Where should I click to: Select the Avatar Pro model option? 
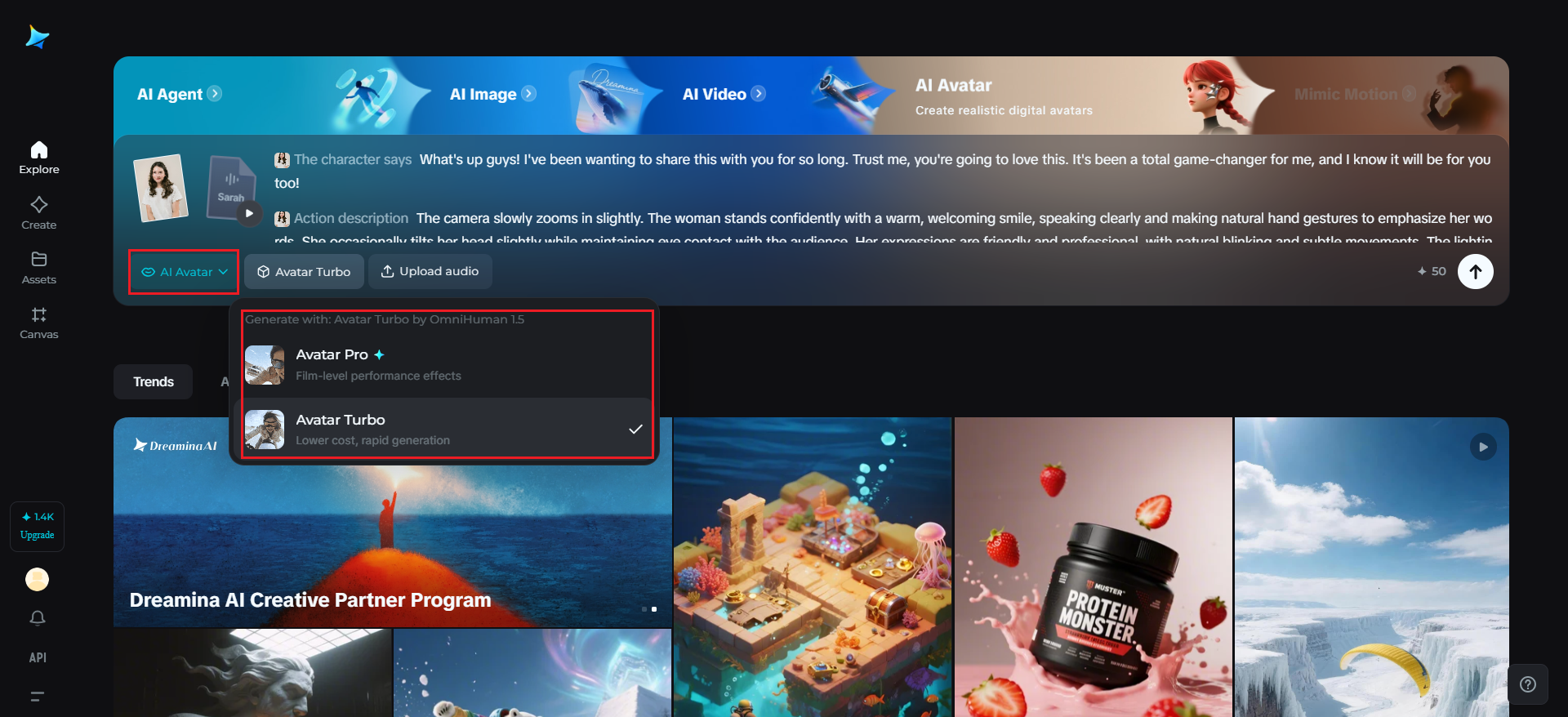[x=445, y=364]
